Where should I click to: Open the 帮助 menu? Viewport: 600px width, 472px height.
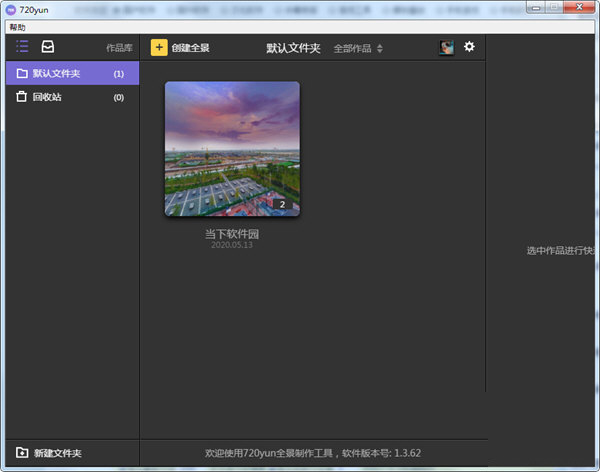tap(18, 27)
